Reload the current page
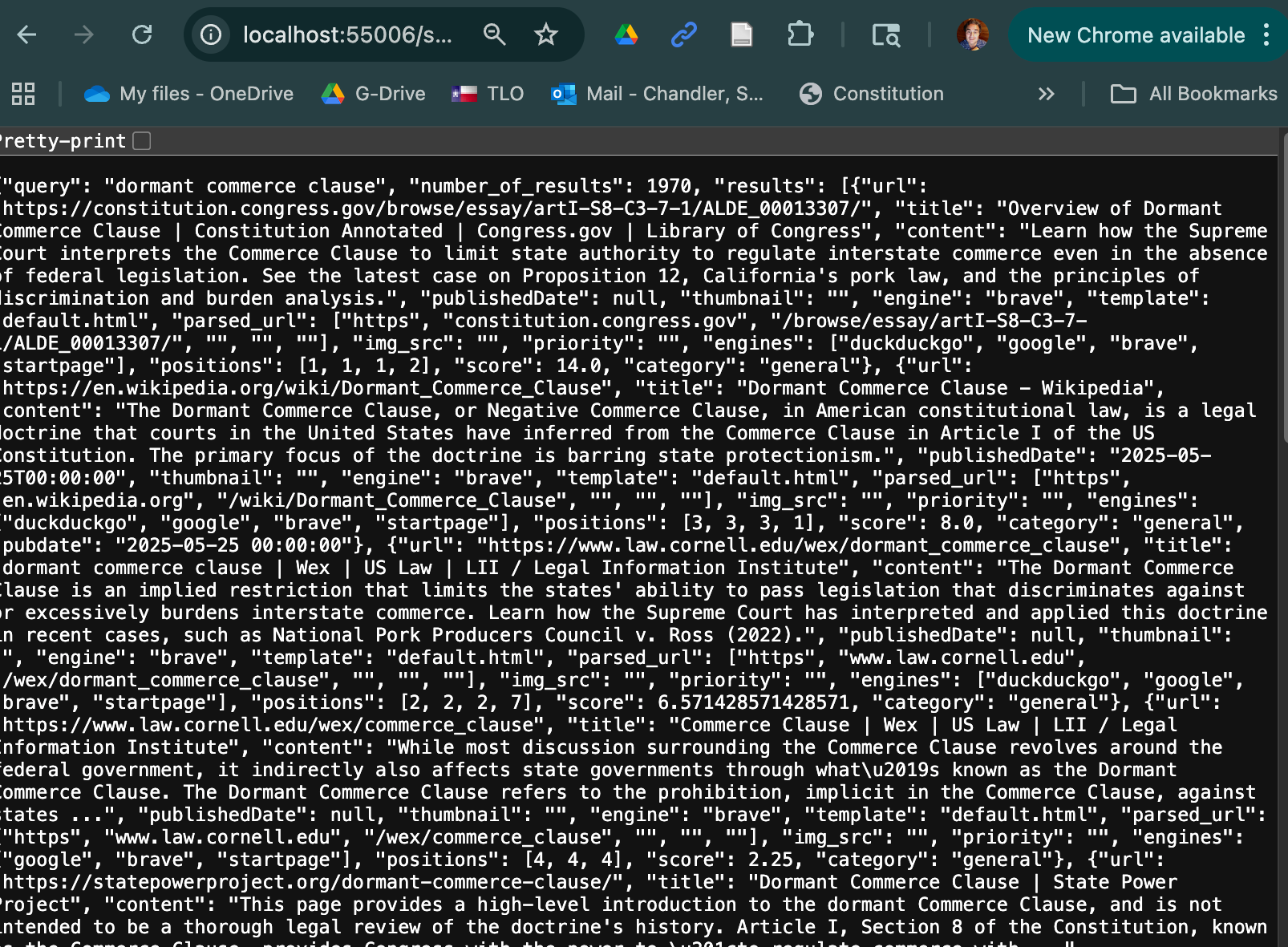Screen dimensions: 1288x947 pyautogui.click(x=142, y=34)
